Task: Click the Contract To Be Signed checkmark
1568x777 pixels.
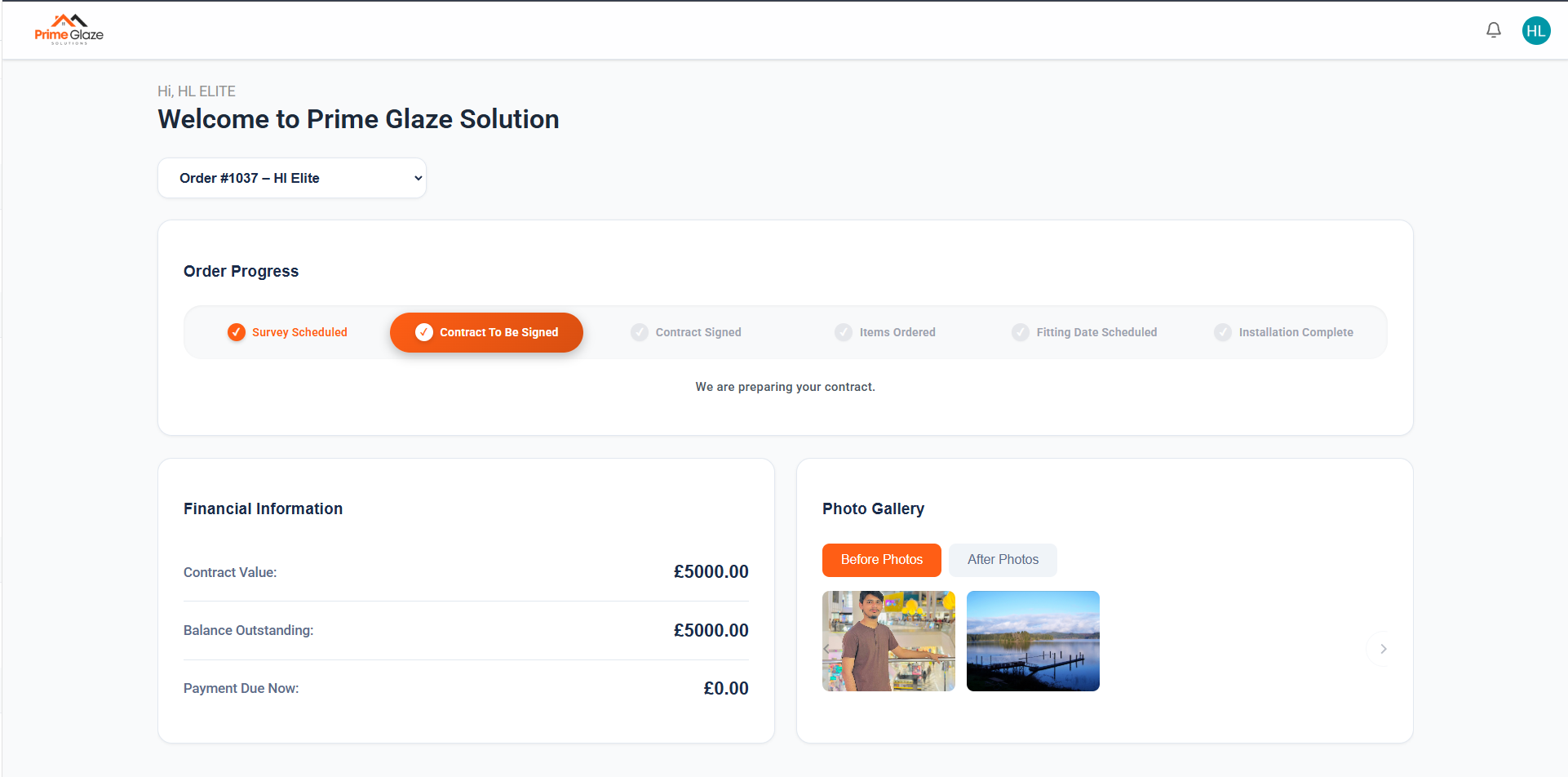Action: (x=424, y=332)
